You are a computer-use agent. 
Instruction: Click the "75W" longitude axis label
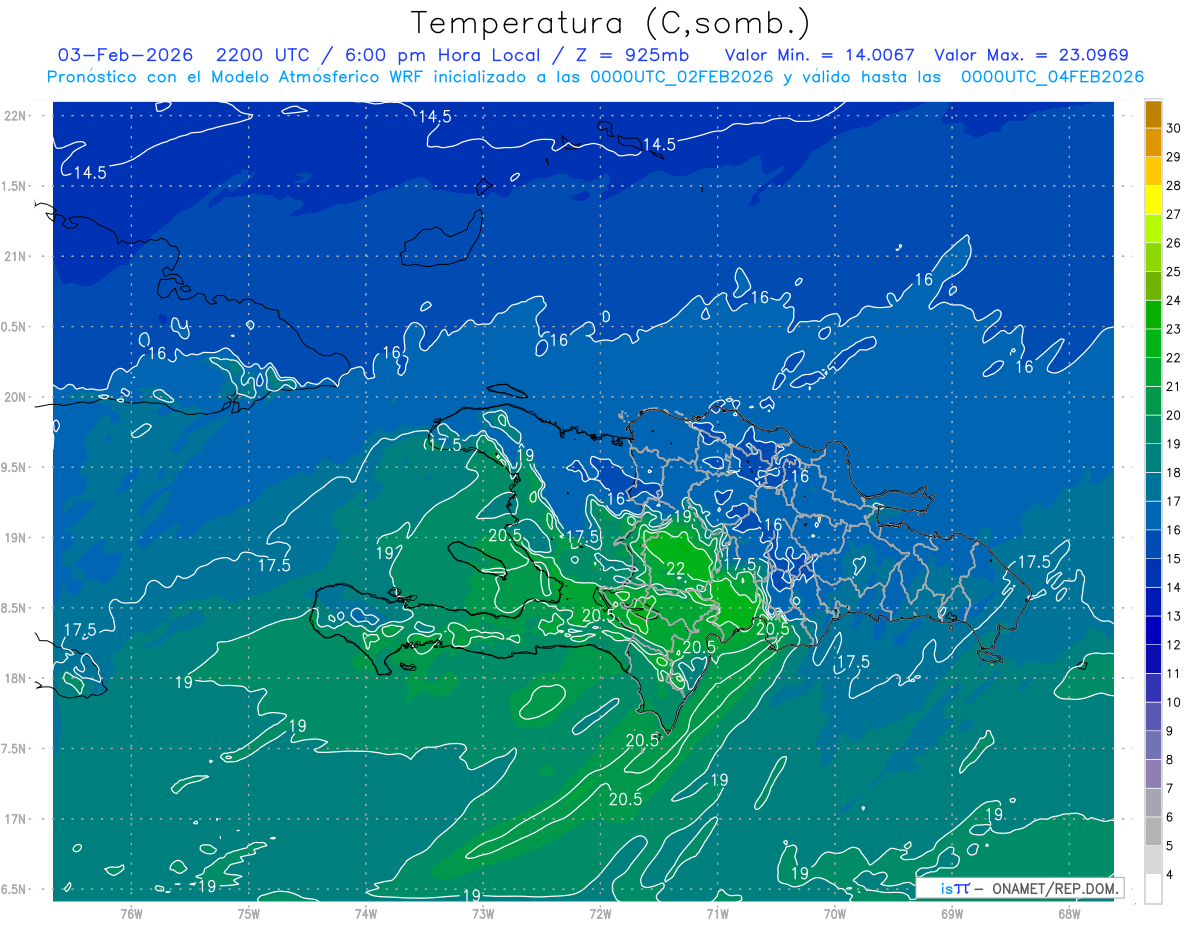click(x=249, y=912)
